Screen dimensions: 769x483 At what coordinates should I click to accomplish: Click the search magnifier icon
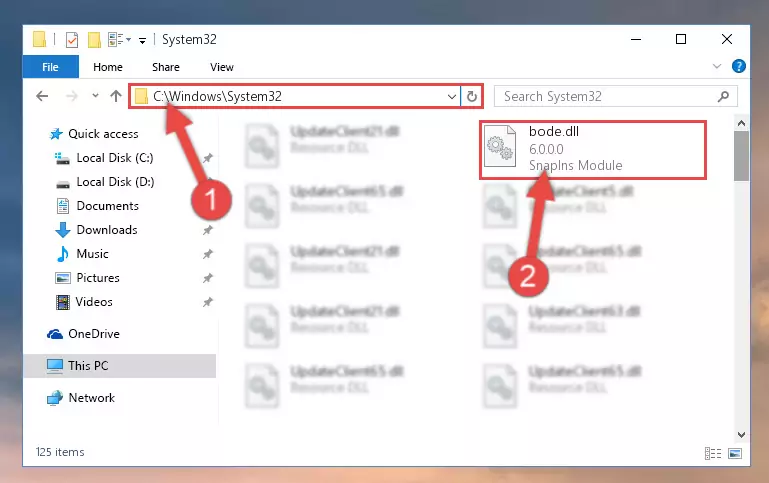click(723, 97)
